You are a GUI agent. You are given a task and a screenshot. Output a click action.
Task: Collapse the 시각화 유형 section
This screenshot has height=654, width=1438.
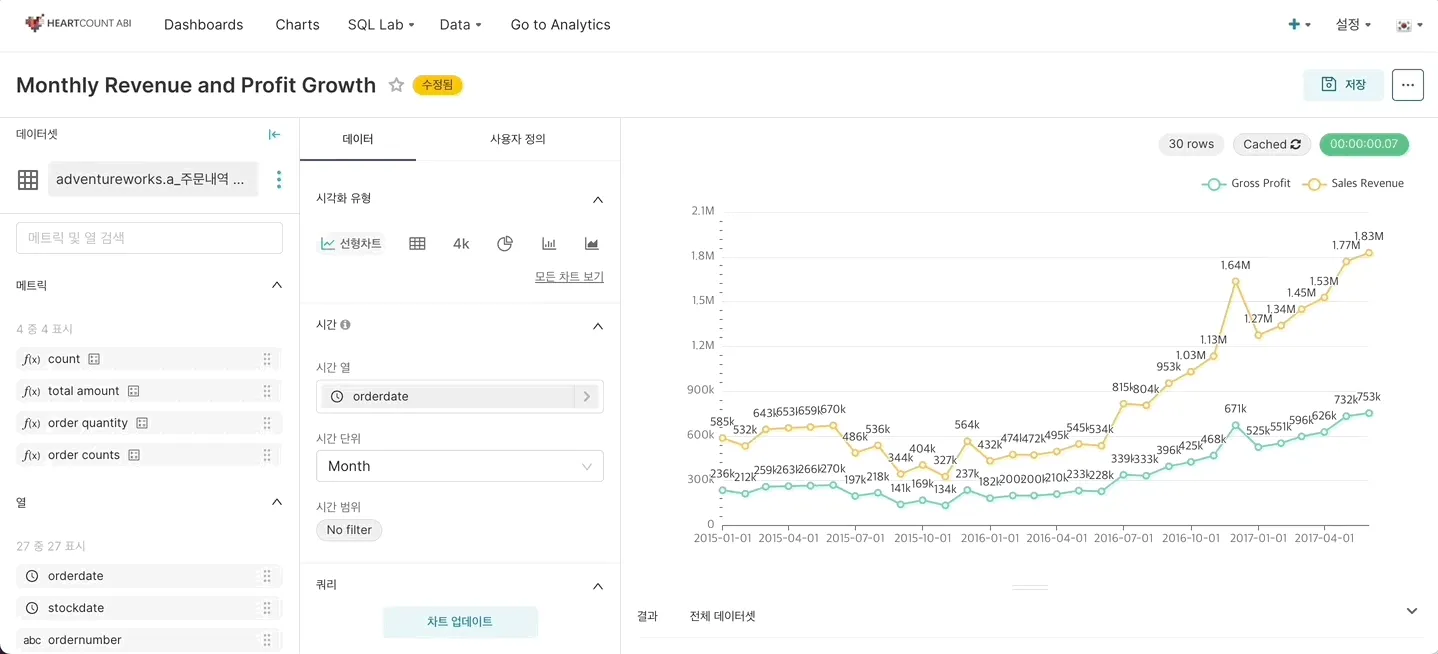pyautogui.click(x=598, y=199)
